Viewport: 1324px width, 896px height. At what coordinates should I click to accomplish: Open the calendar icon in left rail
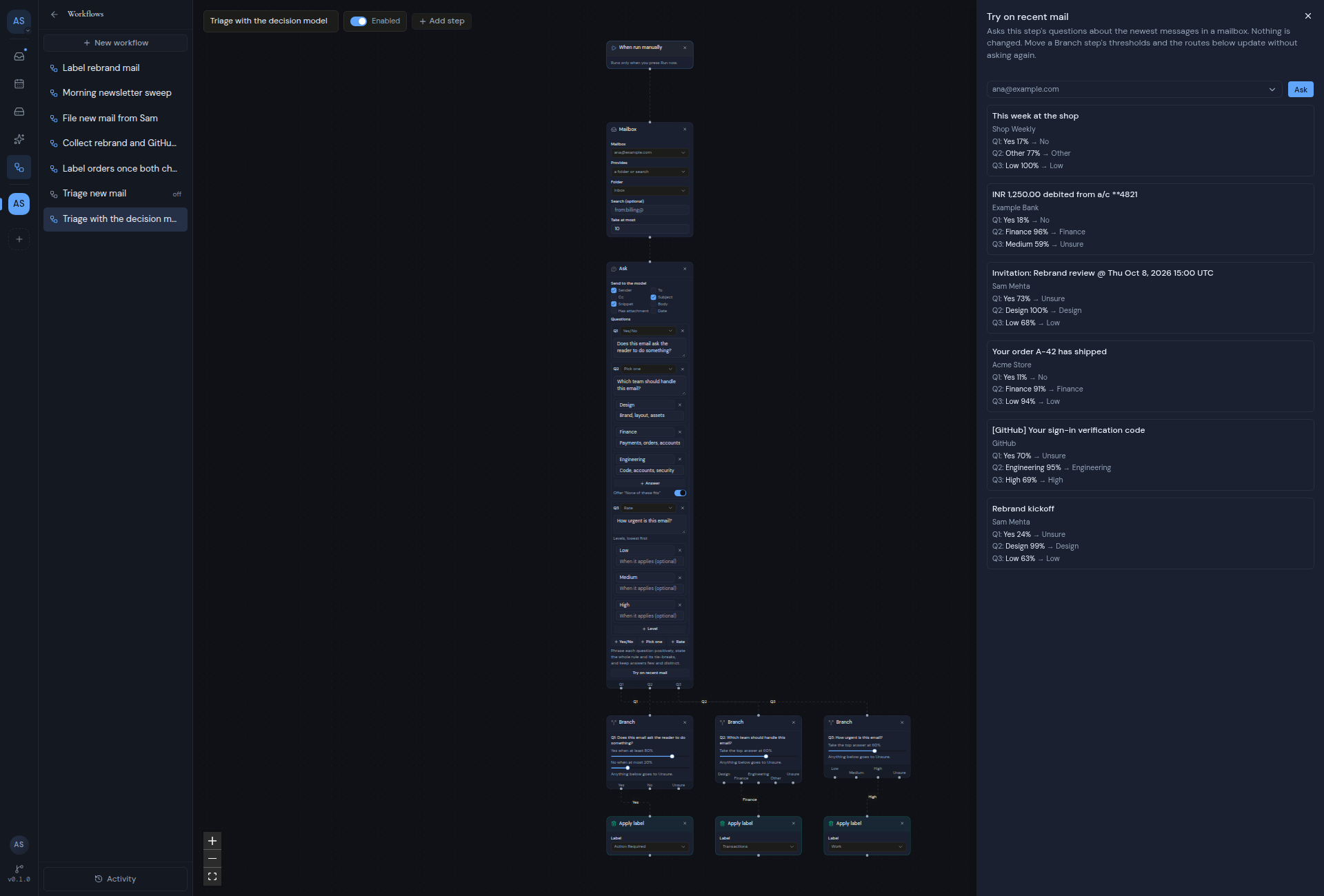[x=19, y=84]
